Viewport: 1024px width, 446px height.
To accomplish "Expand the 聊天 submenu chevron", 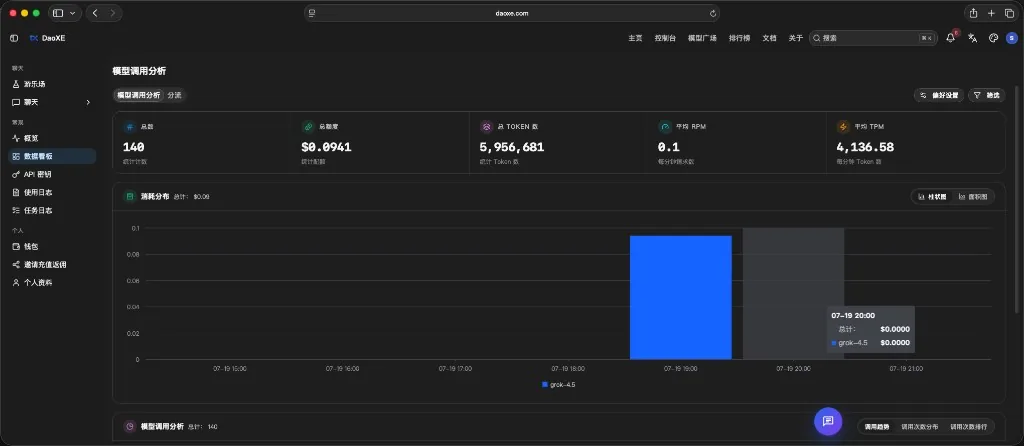I will (88, 103).
